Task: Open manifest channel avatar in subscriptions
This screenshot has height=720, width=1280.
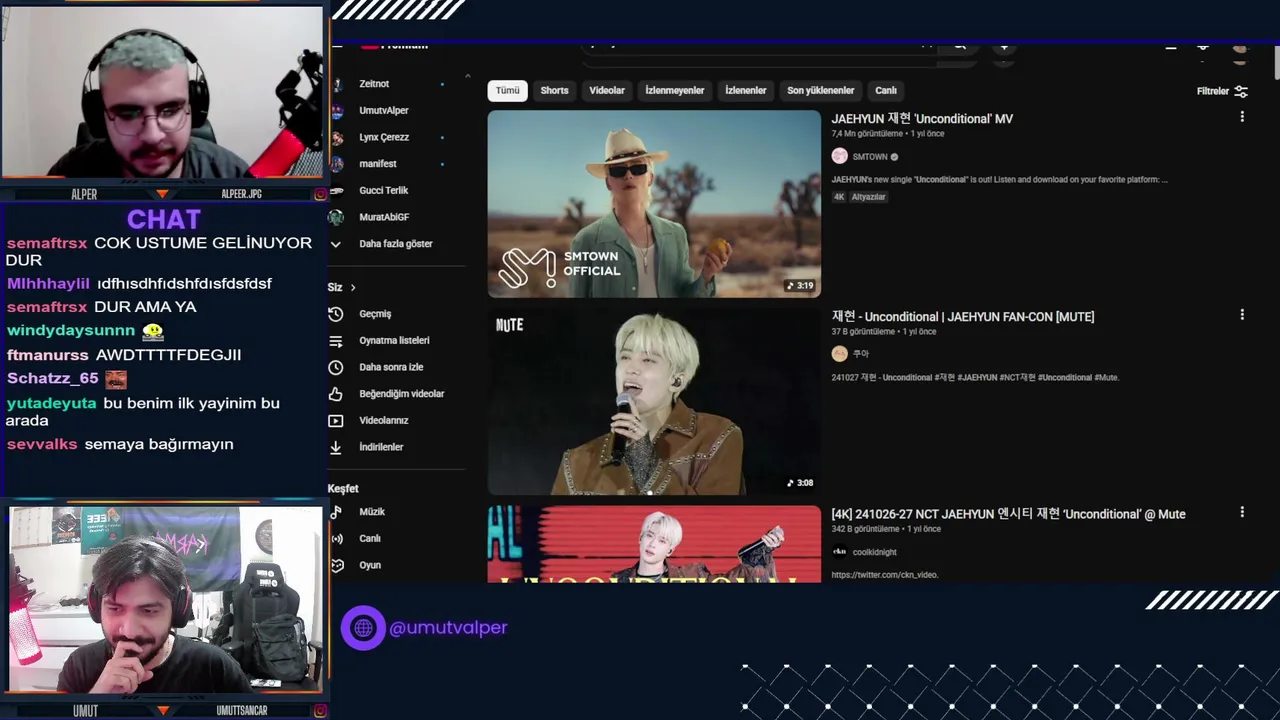Action: [337, 164]
